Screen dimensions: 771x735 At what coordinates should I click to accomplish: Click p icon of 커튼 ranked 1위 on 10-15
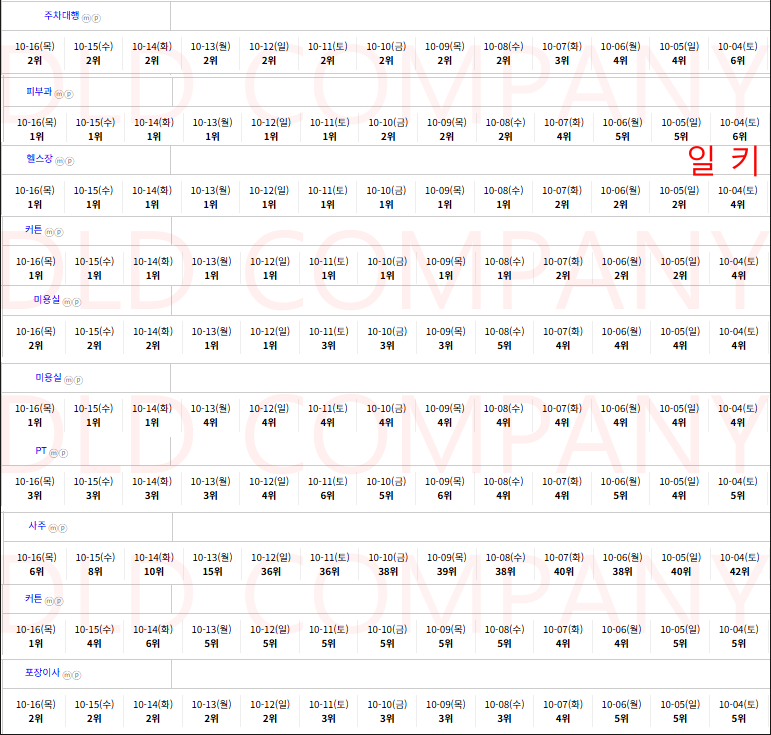(x=59, y=232)
